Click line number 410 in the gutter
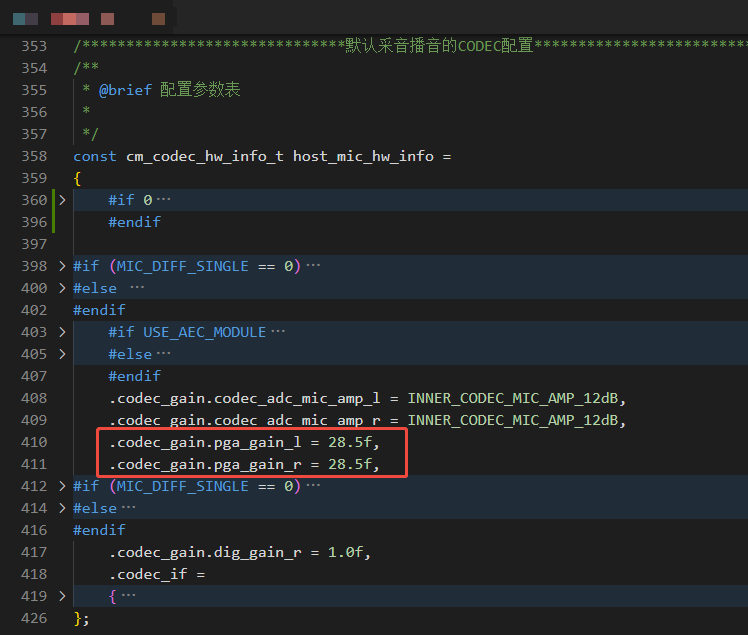The image size is (748, 635). coord(34,442)
